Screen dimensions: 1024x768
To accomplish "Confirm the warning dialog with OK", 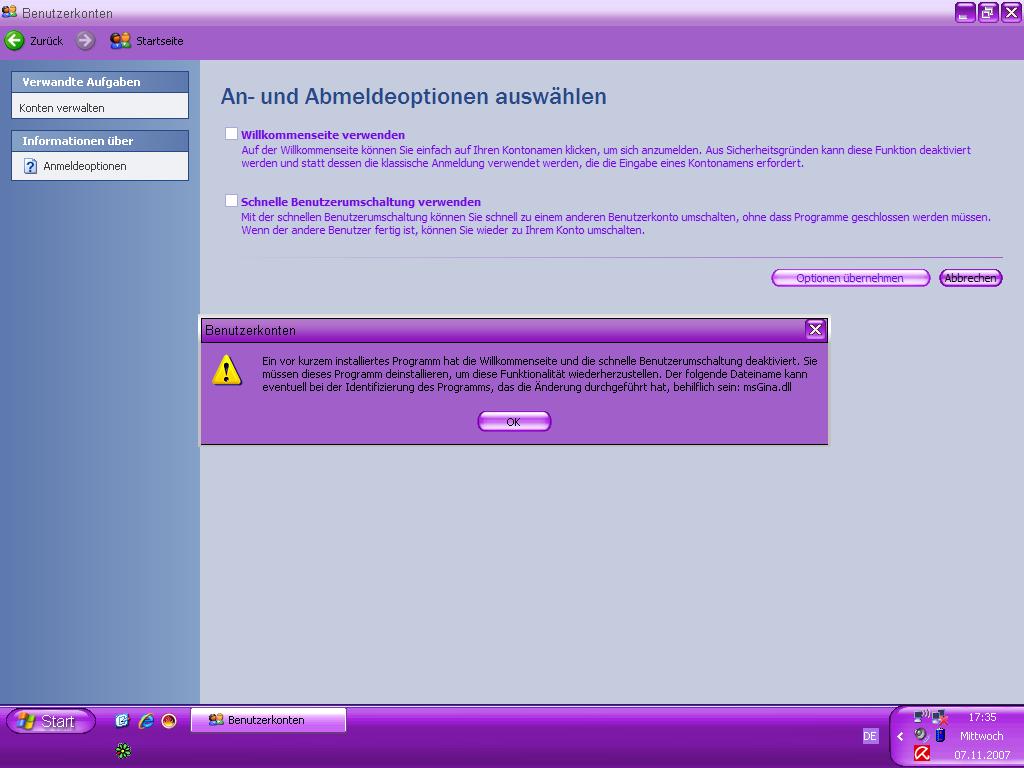I will (x=514, y=422).
